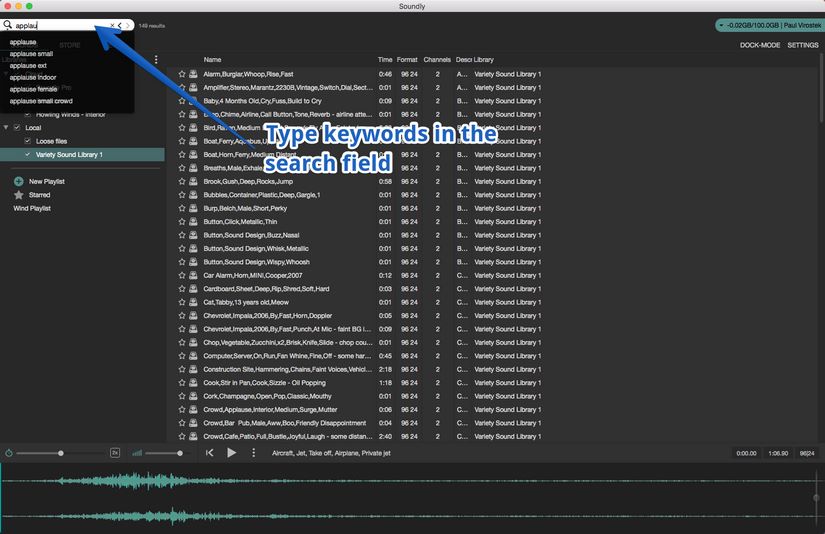Open the DOCK-MODE menu item
The width and height of the screenshot is (825, 534).
click(x=759, y=45)
